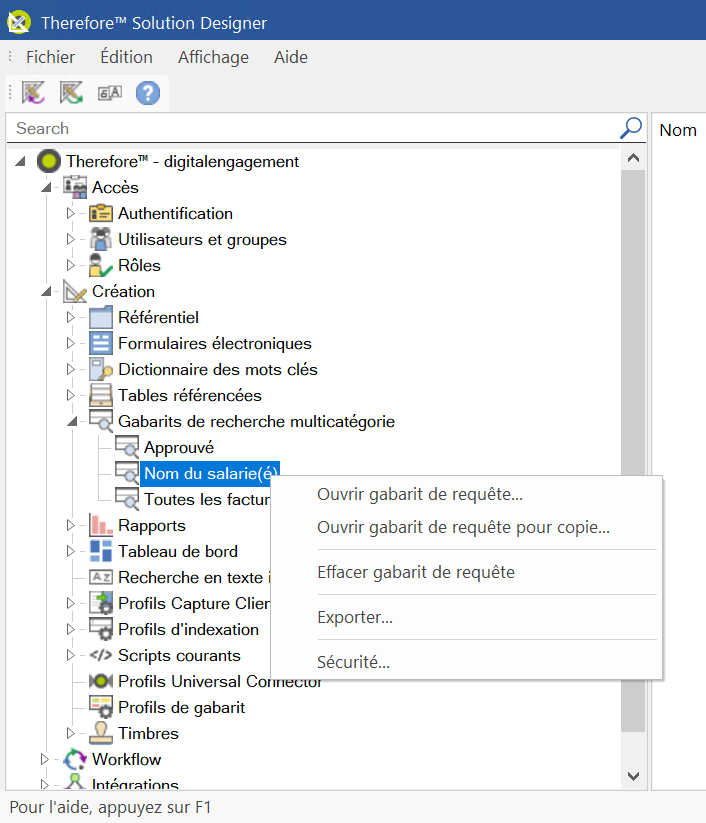The image size is (706, 823).
Task: Click the Rapports chart icon
Action: (101, 525)
